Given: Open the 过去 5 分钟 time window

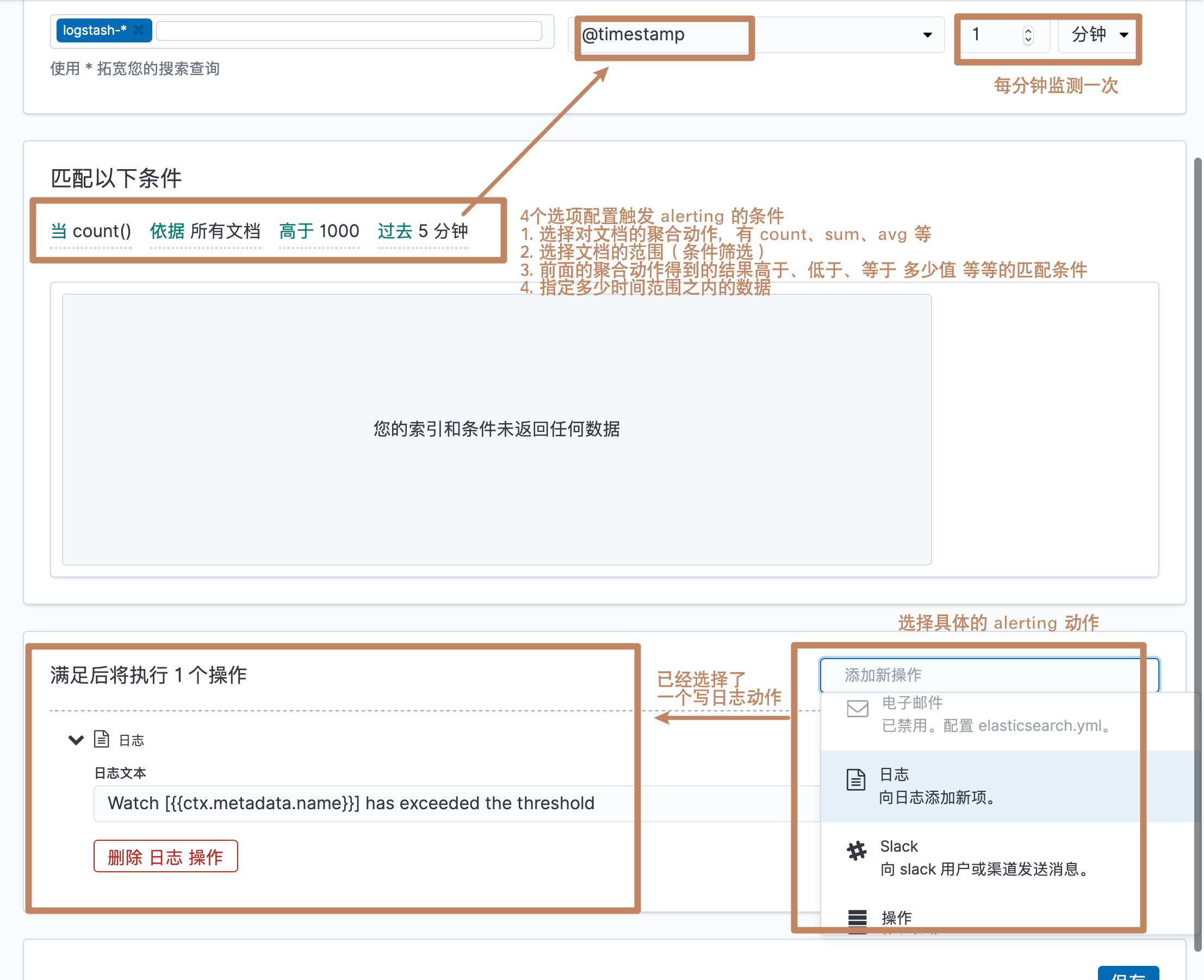Looking at the screenshot, I should pyautogui.click(x=423, y=232).
